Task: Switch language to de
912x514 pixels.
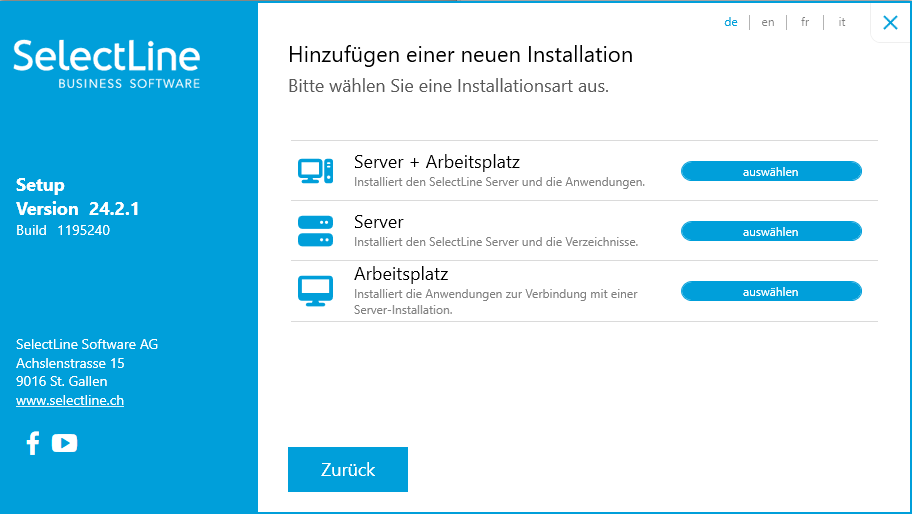Action: tap(731, 22)
